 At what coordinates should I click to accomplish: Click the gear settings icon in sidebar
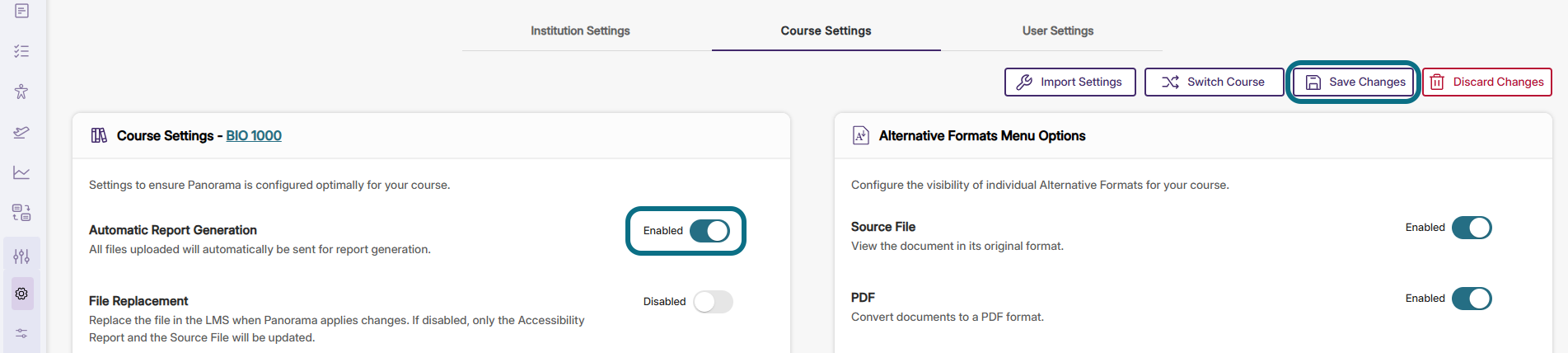22,294
